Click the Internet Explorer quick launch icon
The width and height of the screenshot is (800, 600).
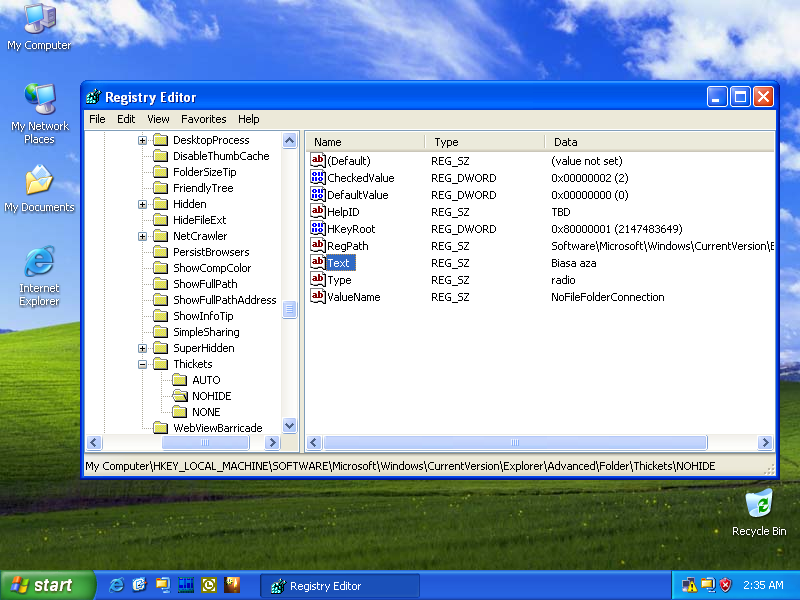click(116, 585)
